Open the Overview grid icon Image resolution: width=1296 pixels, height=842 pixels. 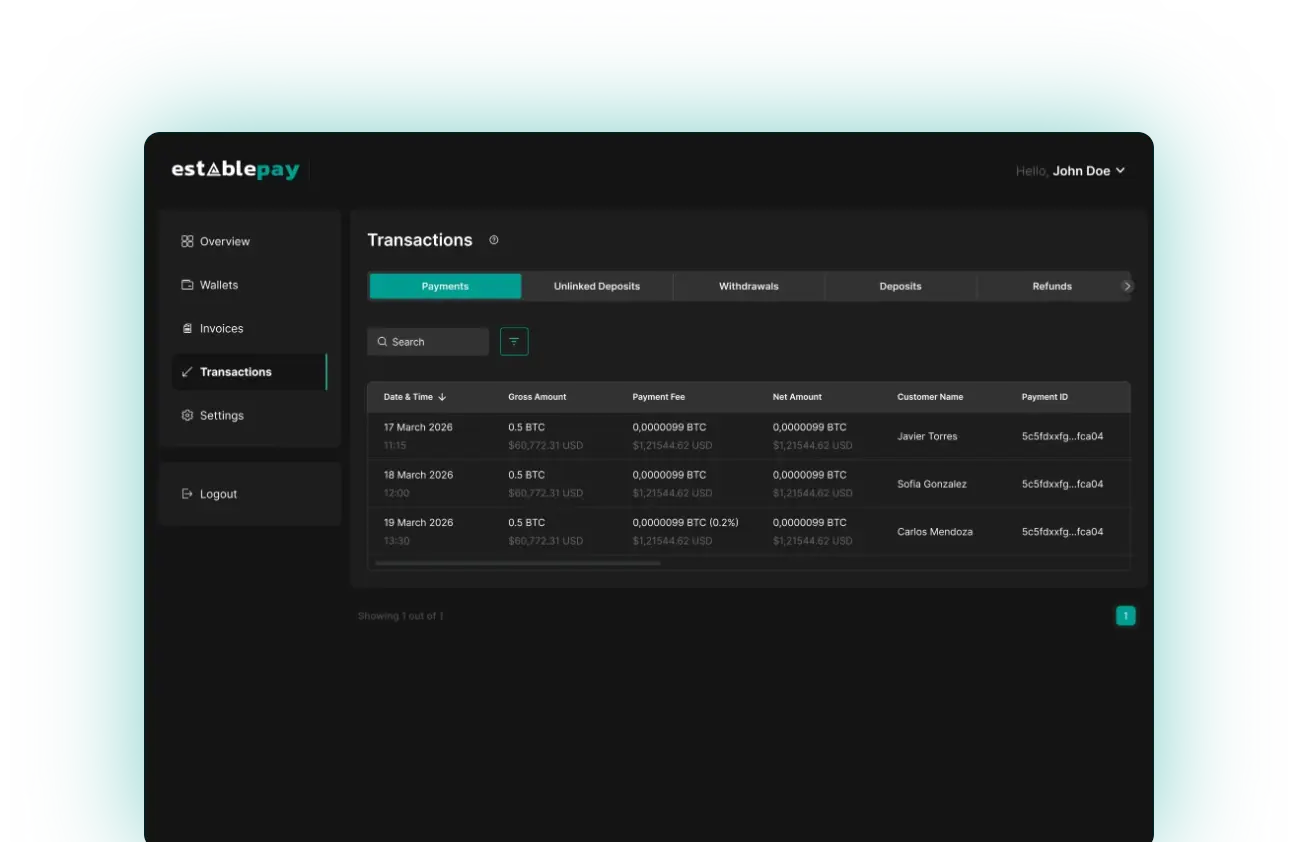[187, 241]
